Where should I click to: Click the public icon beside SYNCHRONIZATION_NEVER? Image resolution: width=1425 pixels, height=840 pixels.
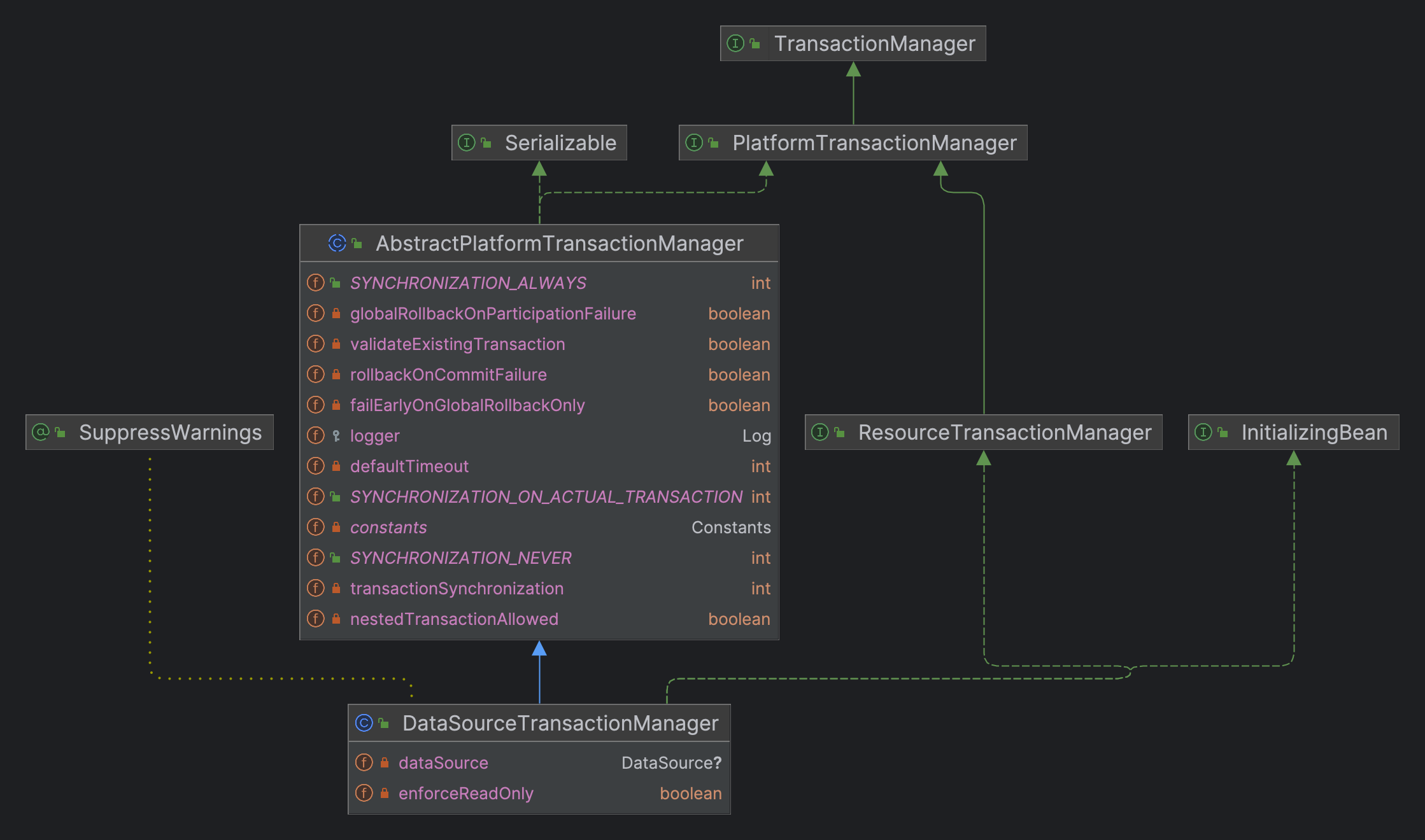click(x=336, y=557)
